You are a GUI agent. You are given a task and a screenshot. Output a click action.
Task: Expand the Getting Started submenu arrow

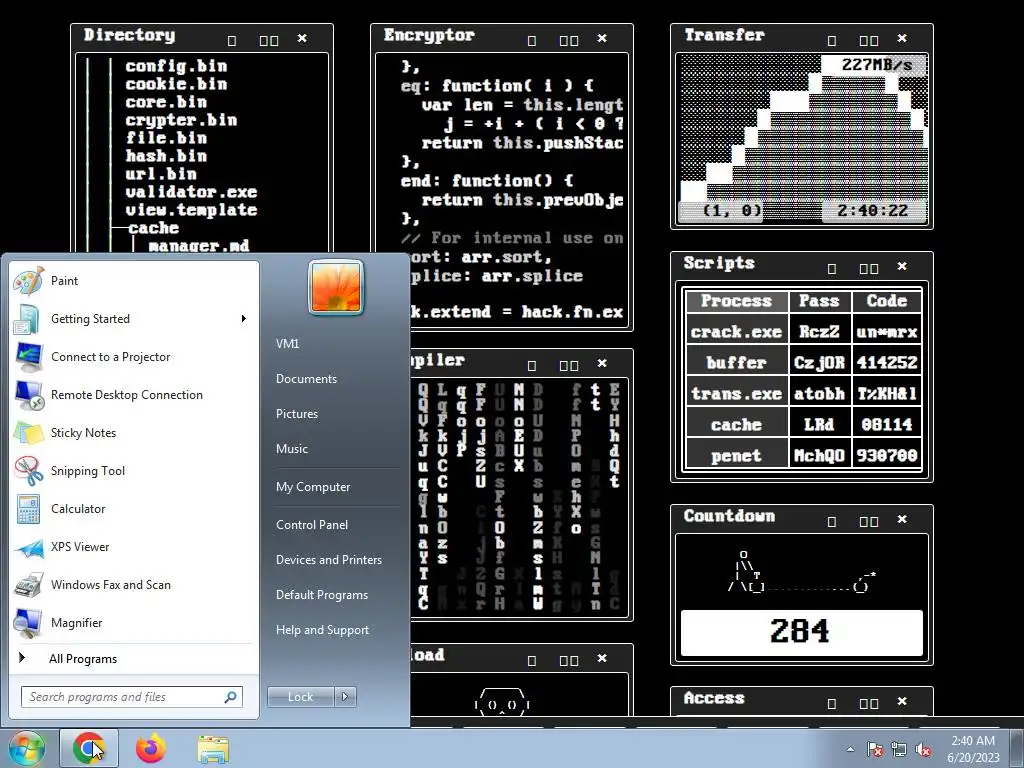click(x=244, y=319)
